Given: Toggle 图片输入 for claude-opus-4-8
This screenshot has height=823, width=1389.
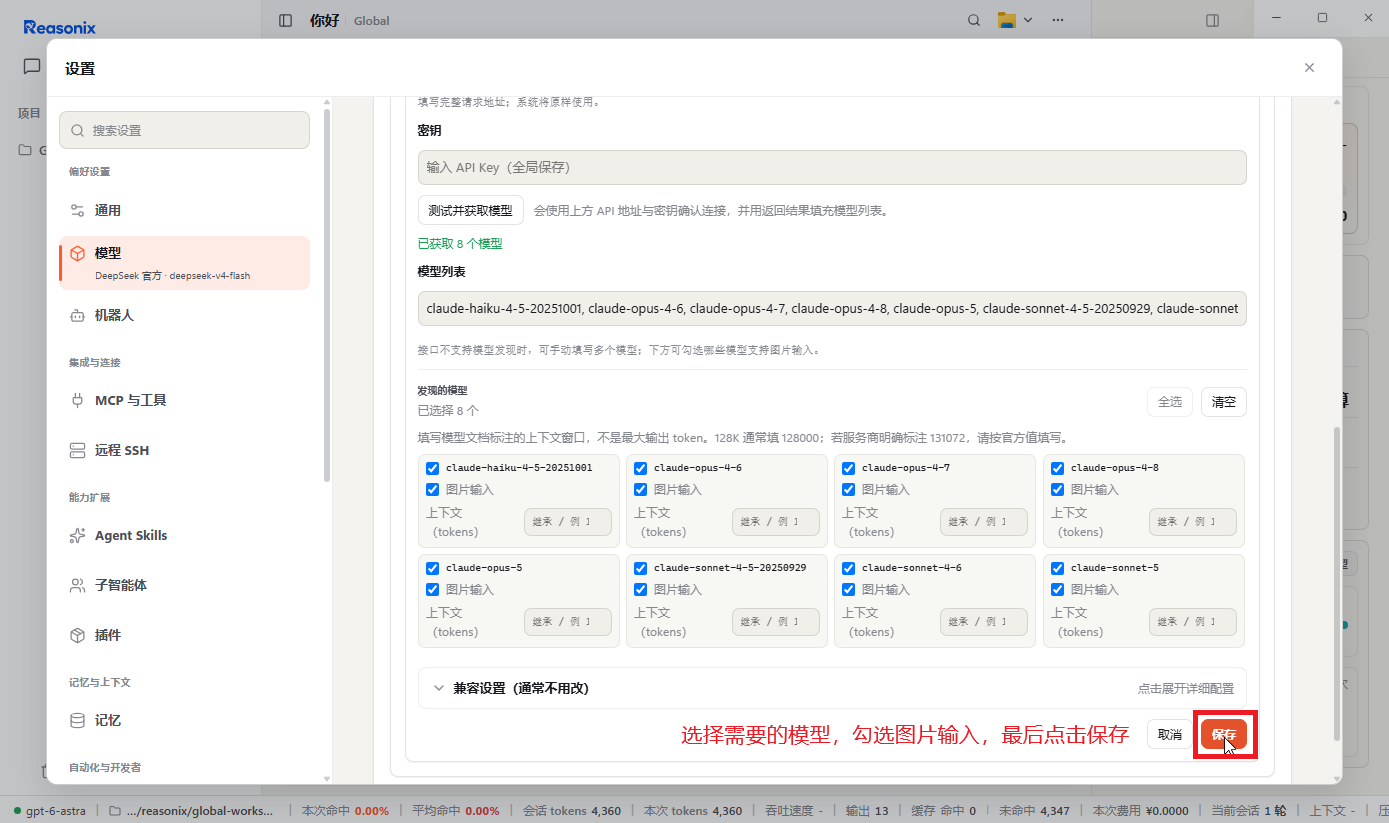Looking at the screenshot, I should click(x=1057, y=490).
